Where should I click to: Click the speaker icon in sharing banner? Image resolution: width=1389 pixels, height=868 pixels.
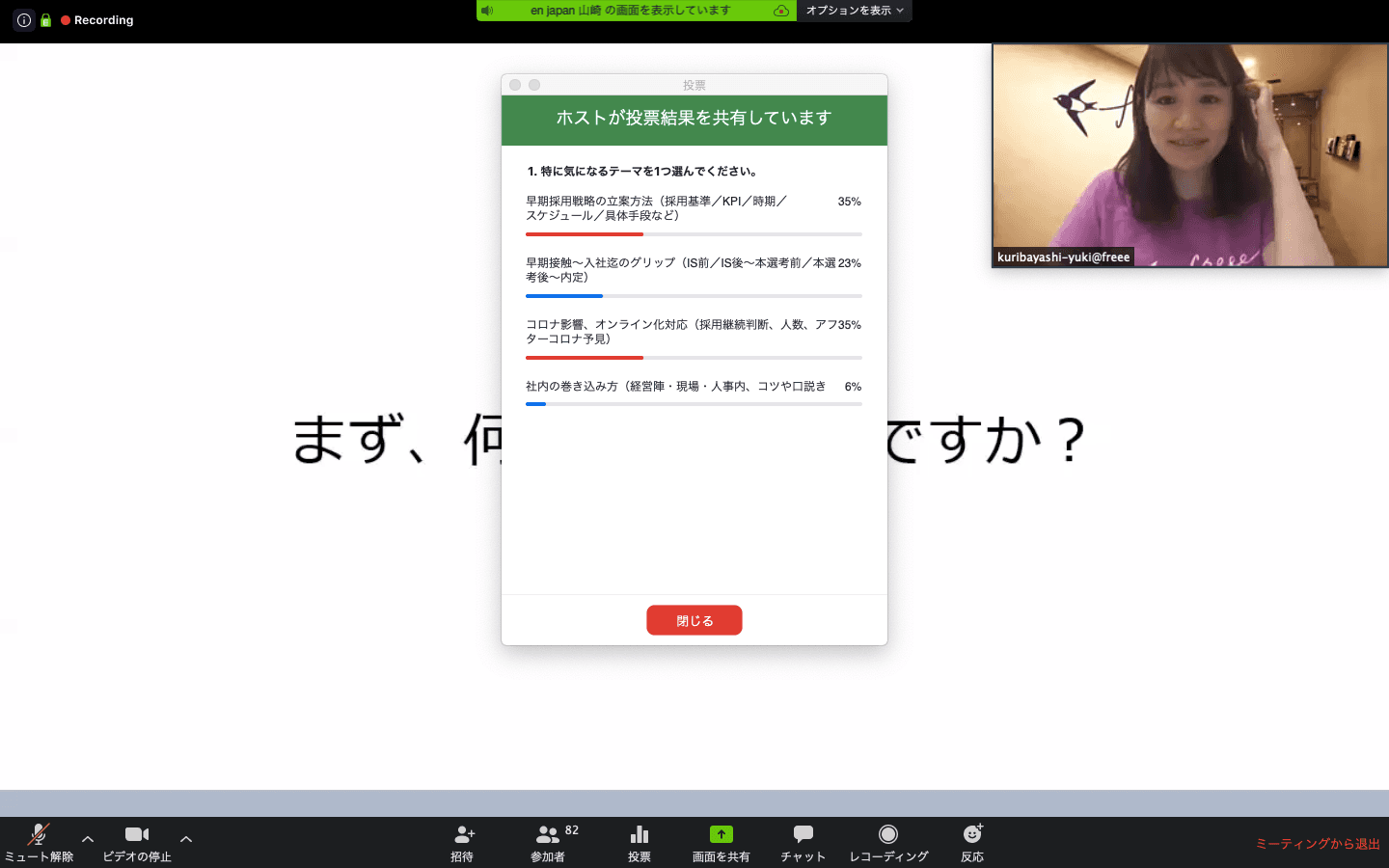click(x=487, y=11)
